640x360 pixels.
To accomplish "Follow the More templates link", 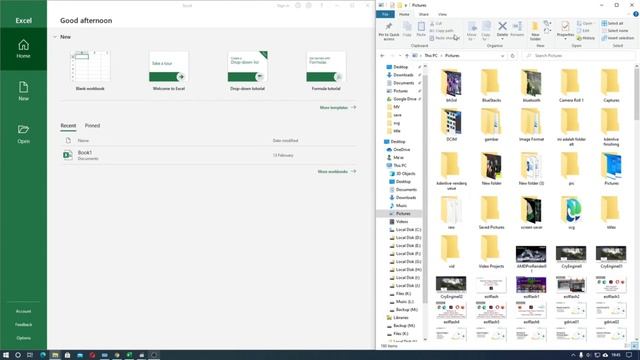I will pyautogui.click(x=338, y=108).
